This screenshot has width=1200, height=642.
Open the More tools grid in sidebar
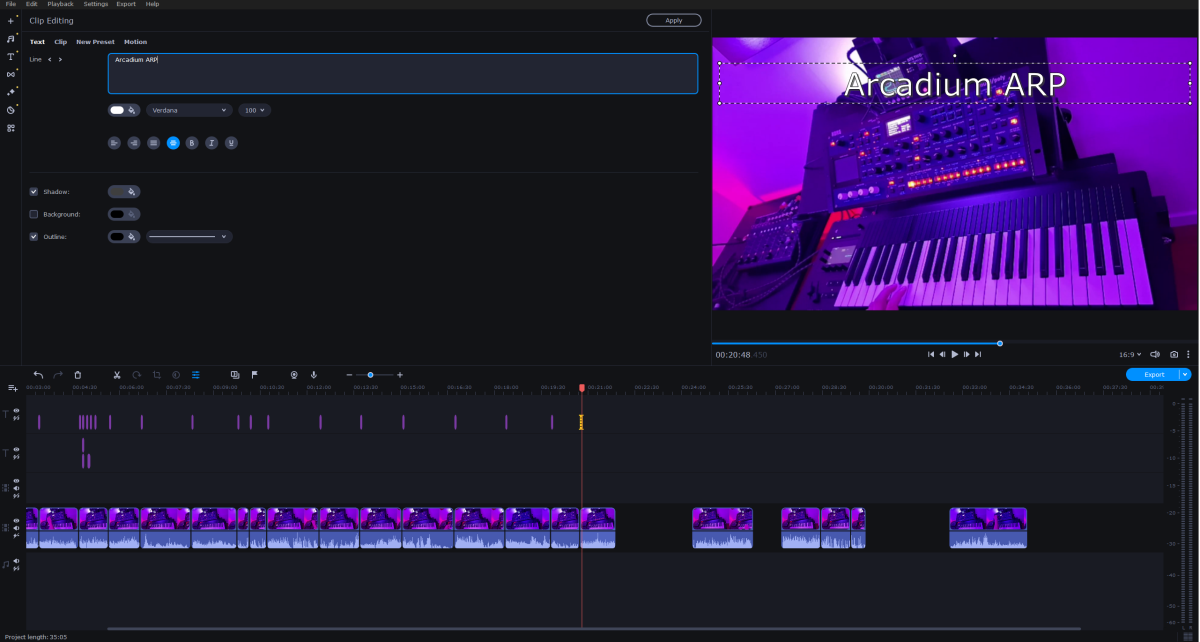(11, 128)
